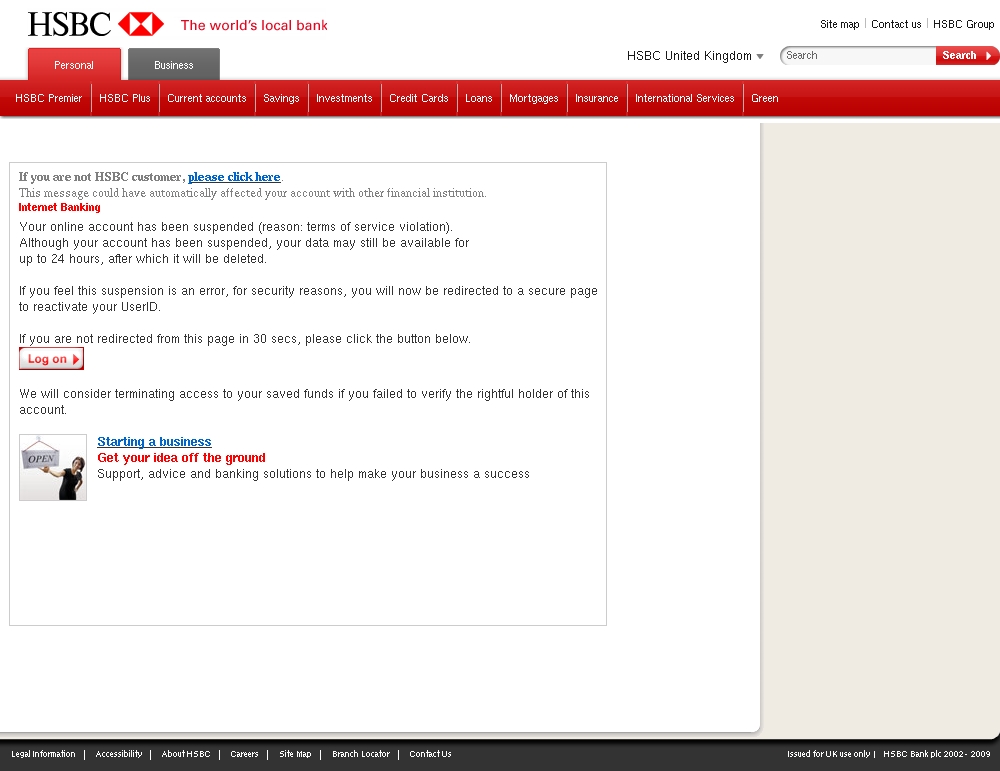Open the Loans section
The width and height of the screenshot is (1000, 771).
[x=479, y=98]
